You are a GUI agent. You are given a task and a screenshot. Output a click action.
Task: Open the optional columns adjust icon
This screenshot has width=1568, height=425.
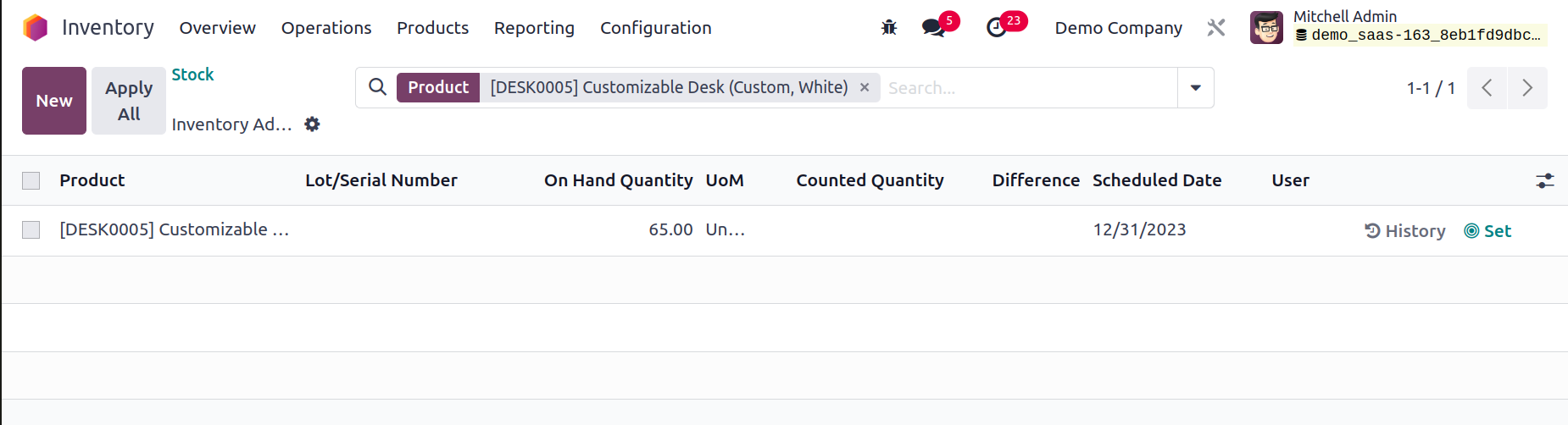[1545, 180]
